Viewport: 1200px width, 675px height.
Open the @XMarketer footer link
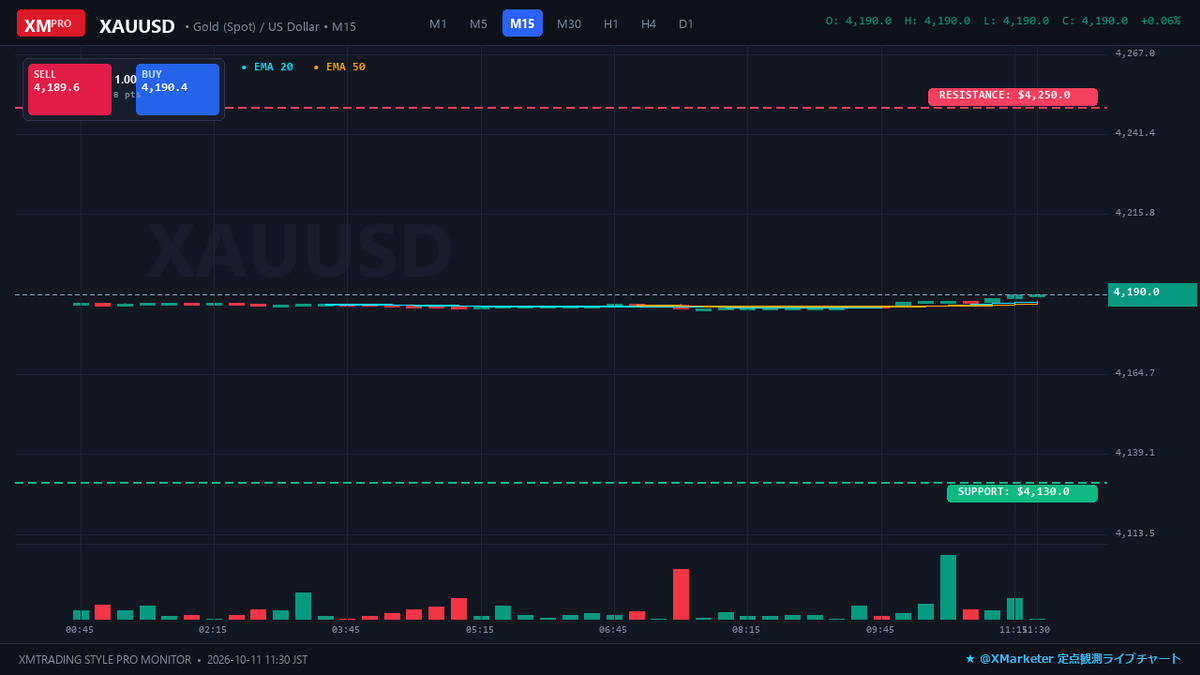[x=1073, y=660]
